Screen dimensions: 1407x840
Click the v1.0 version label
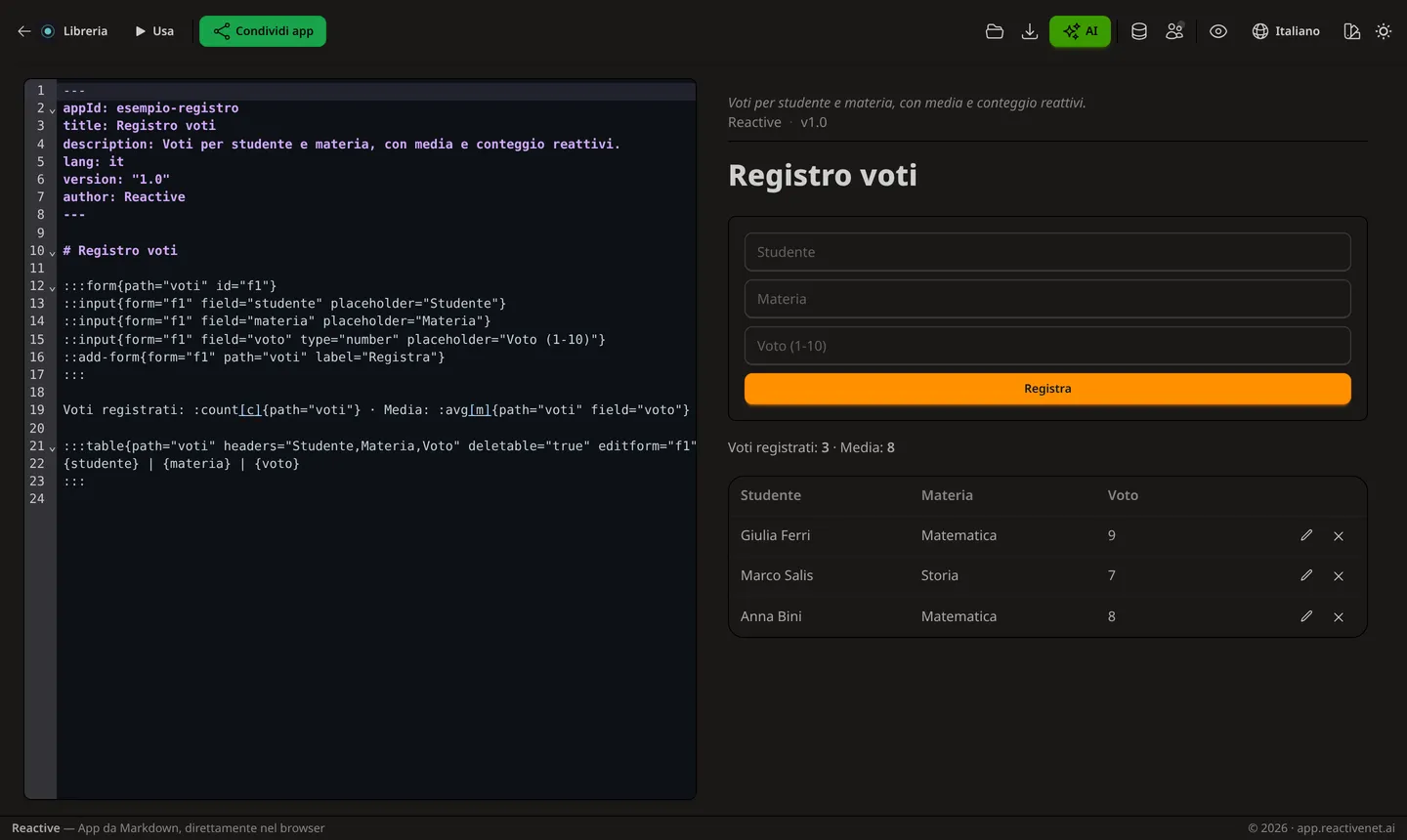click(x=814, y=122)
